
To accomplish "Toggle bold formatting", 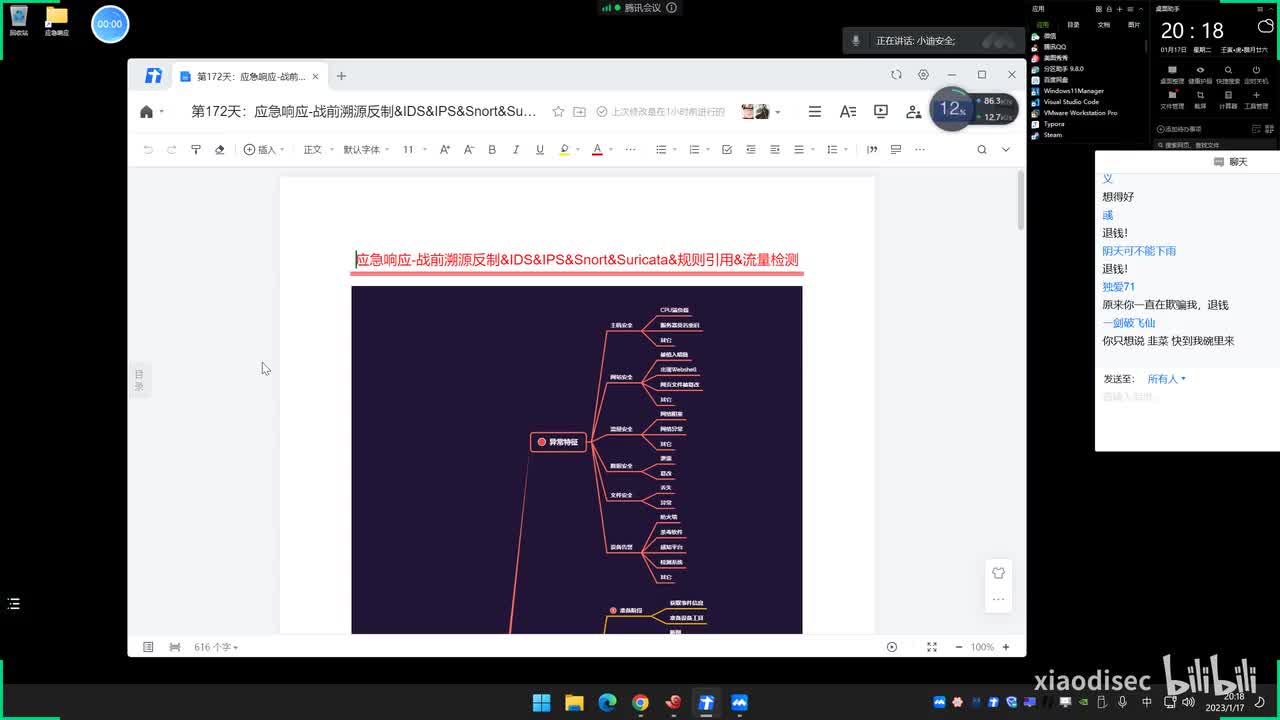I will tap(492, 150).
